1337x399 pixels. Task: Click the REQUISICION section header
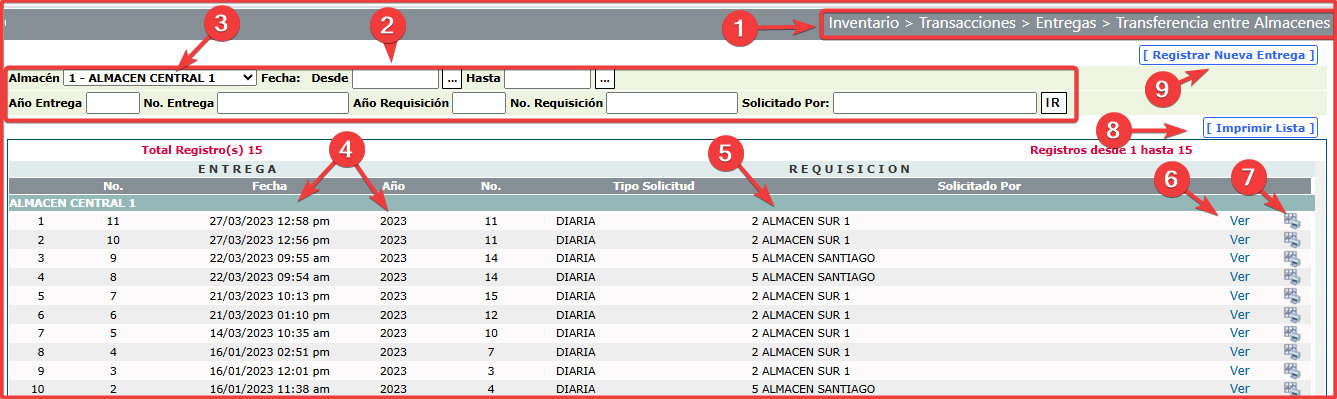click(850, 169)
